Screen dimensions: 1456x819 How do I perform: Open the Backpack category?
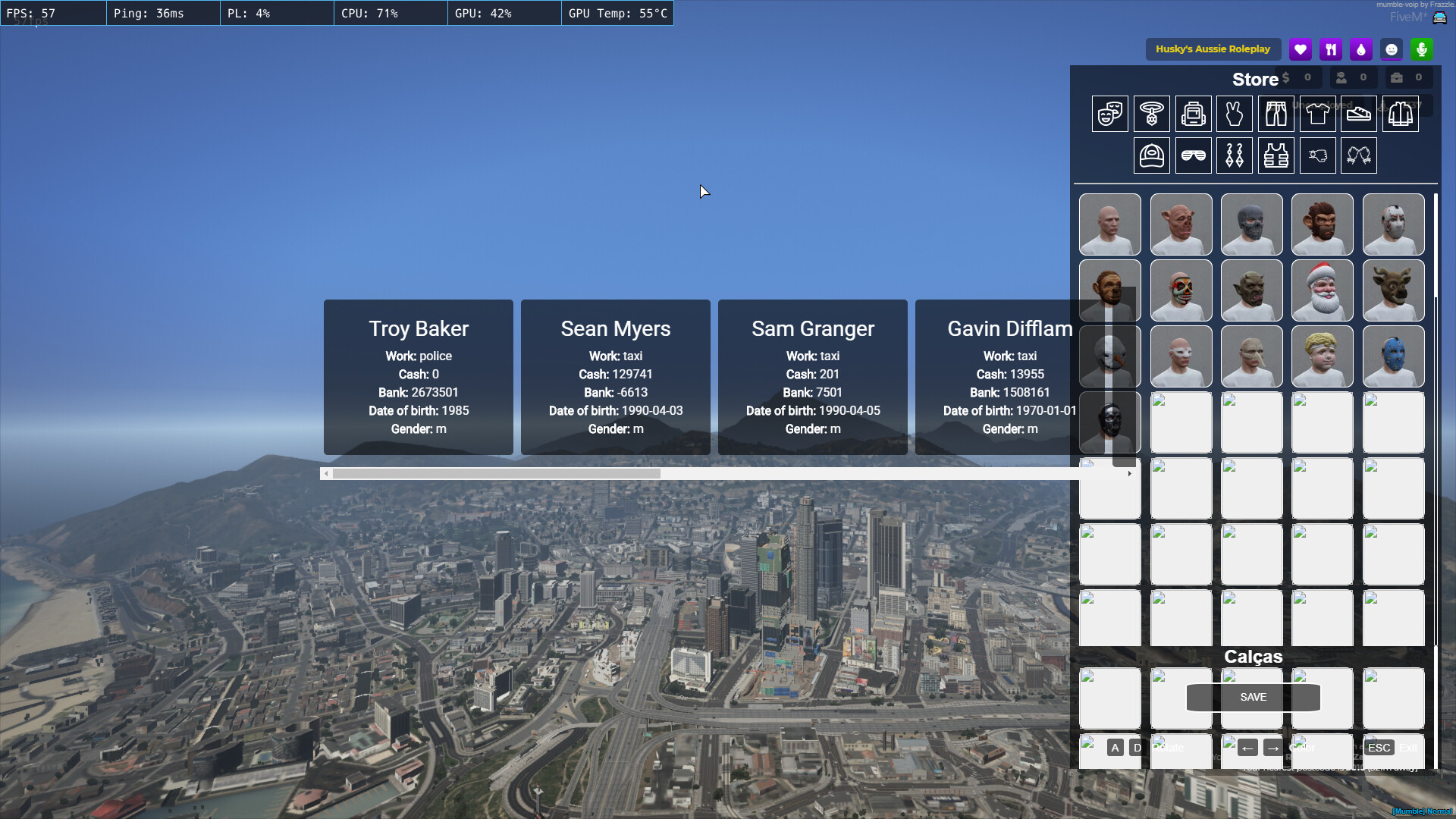(x=1194, y=113)
